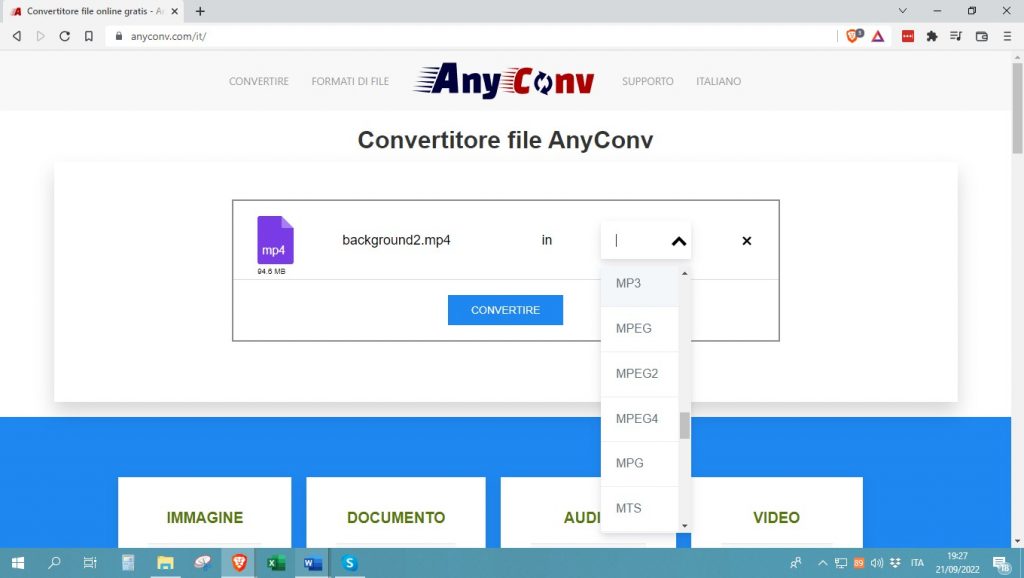Remove background2.mp4 with the X icon
1024x578 pixels.
[746, 241]
